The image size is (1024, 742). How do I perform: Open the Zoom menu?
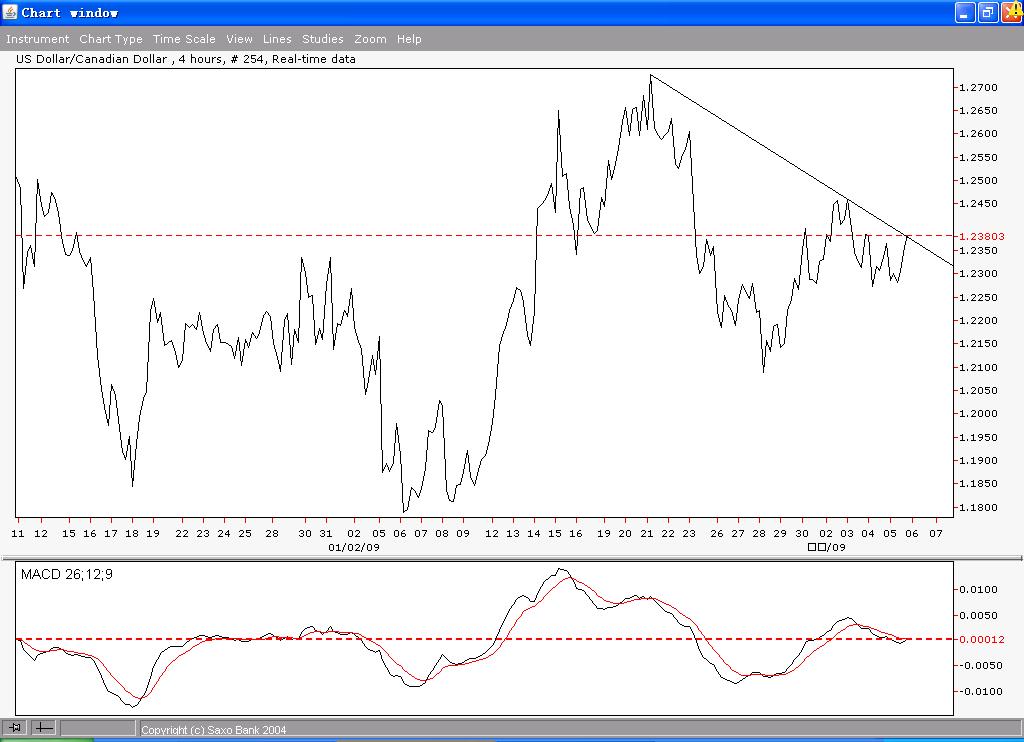point(370,39)
